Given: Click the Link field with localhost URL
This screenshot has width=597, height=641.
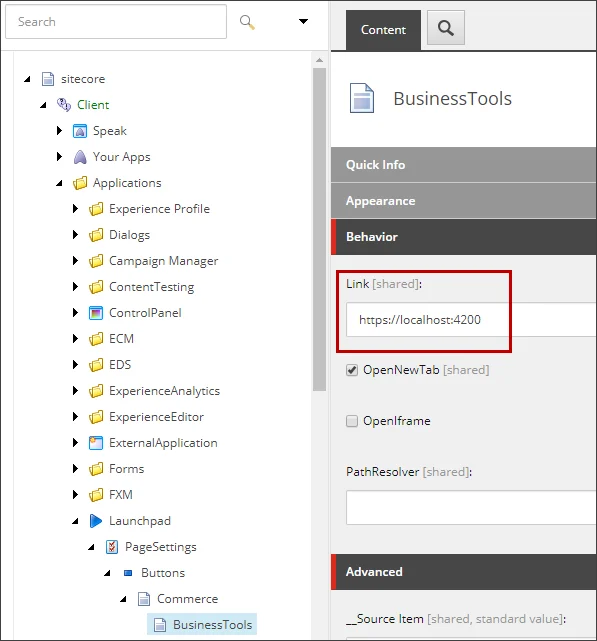Looking at the screenshot, I should pos(471,320).
